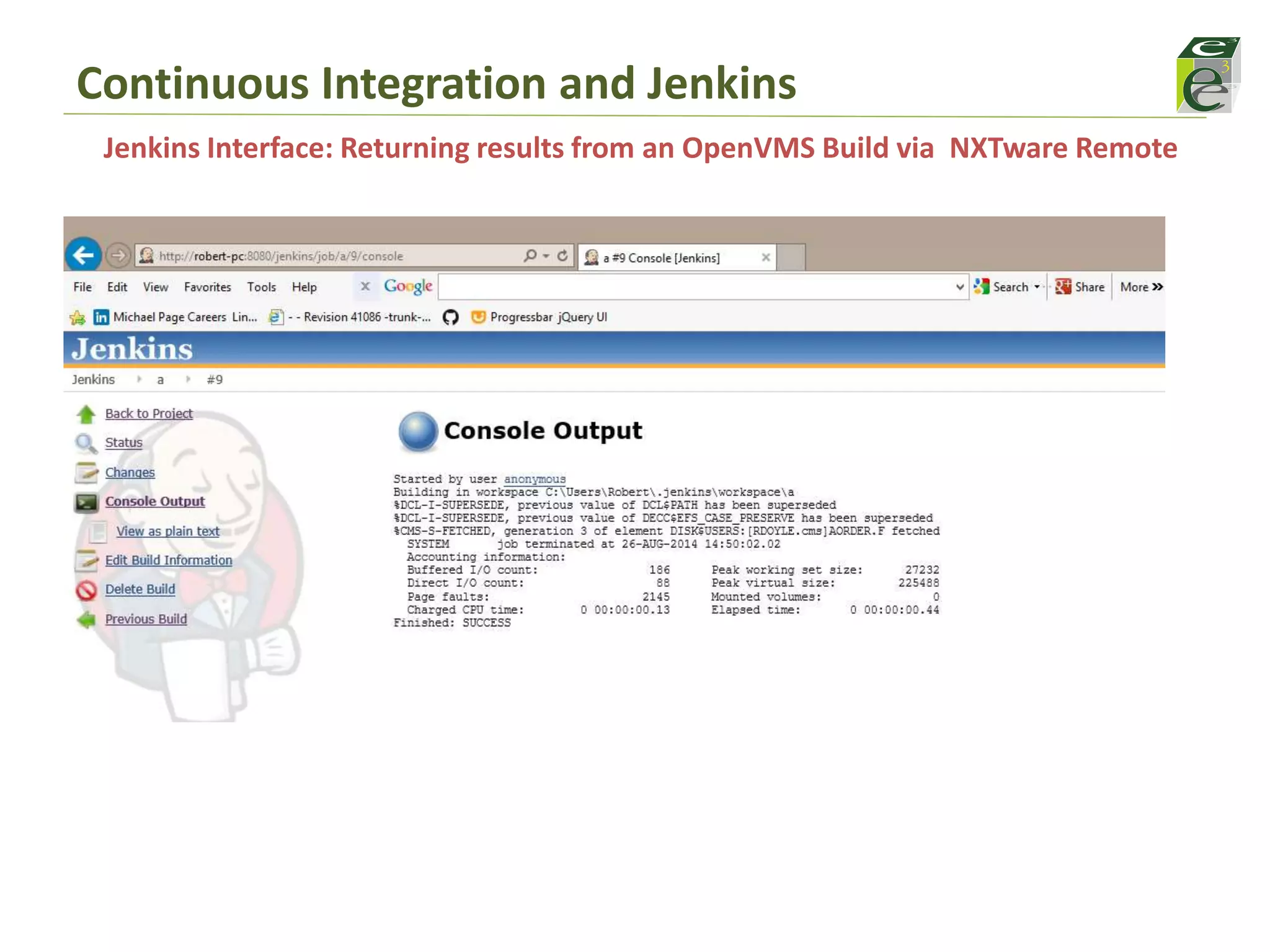Click the Delete Build link
This screenshot has width=1270, height=952.
coord(140,589)
